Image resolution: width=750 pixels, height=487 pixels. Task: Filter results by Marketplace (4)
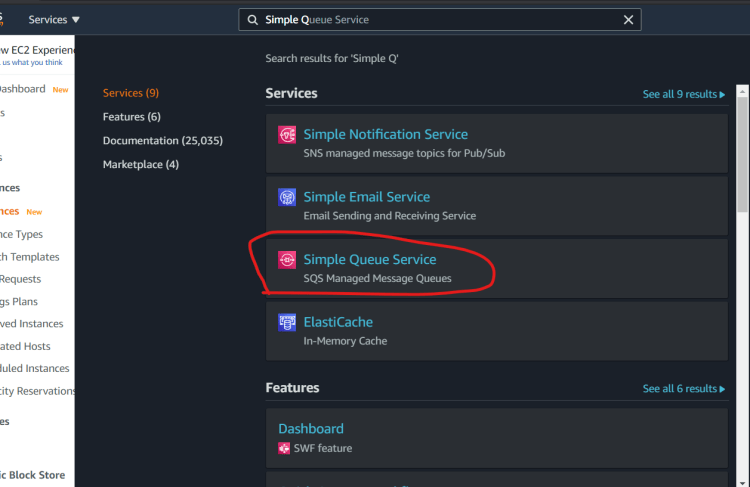click(x=141, y=165)
